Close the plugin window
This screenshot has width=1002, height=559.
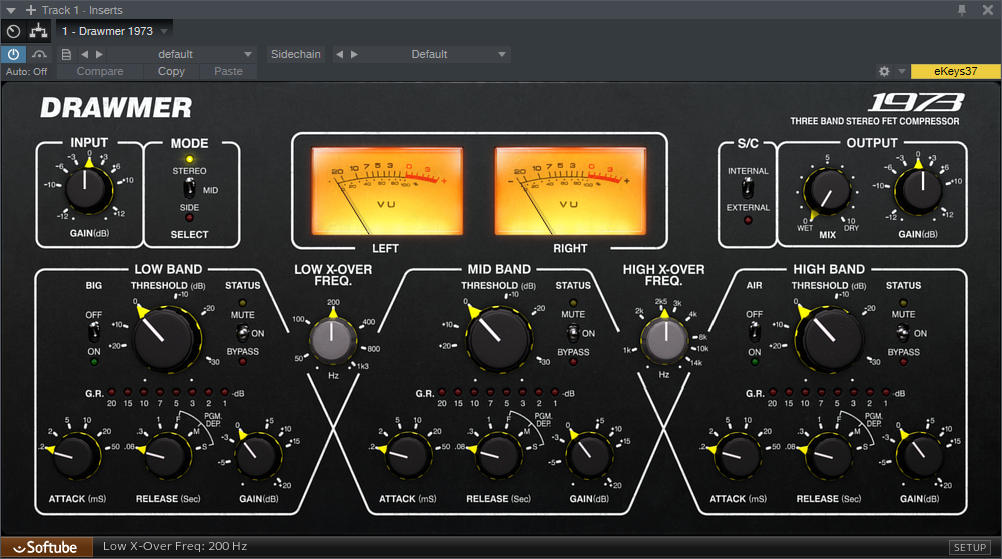click(987, 10)
